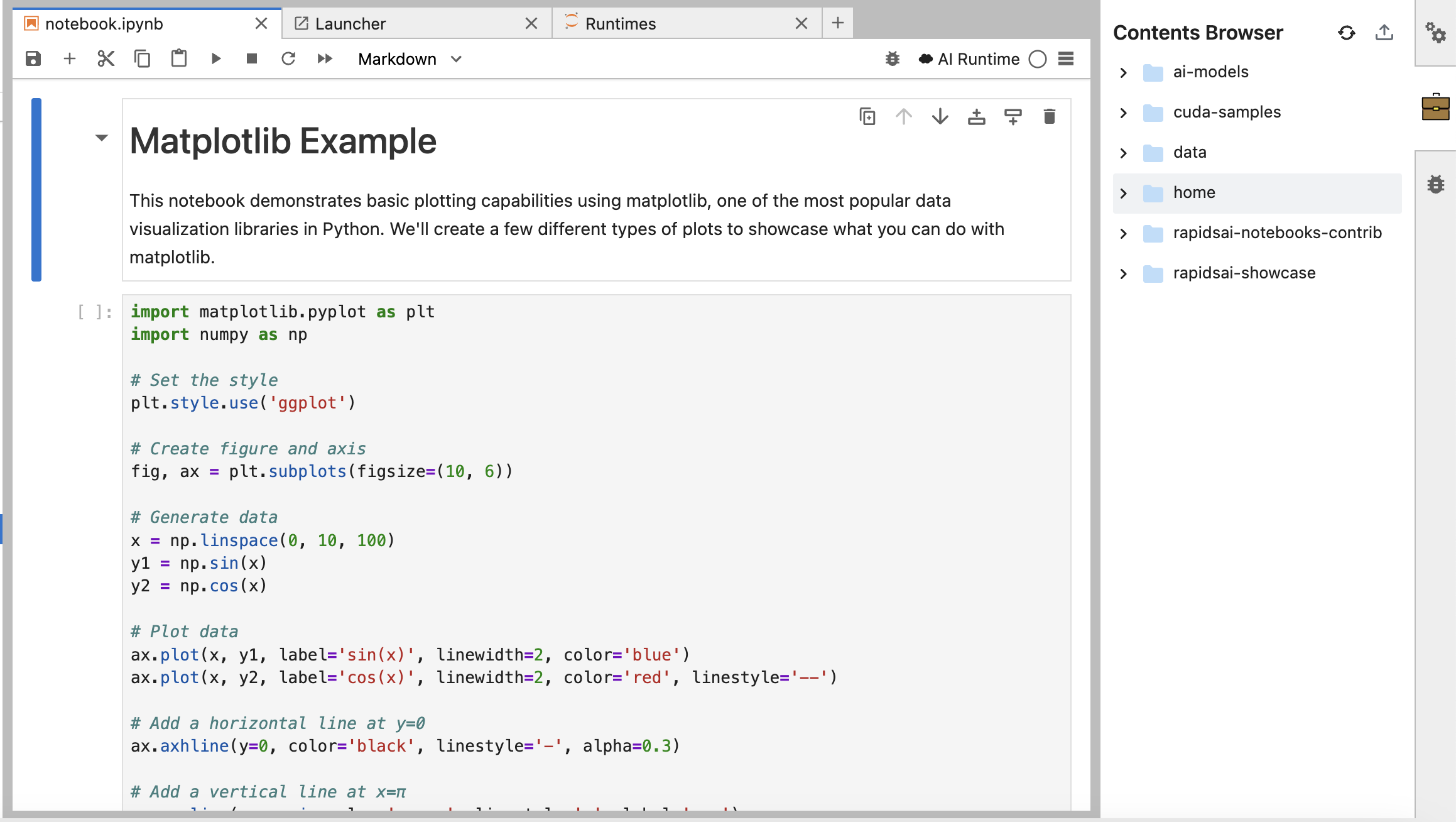Restart kernel and run all cells
This screenshot has width=1456, height=822.
325,59
